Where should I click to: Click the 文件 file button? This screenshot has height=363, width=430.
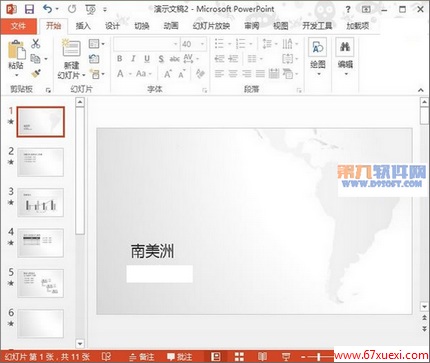click(18, 26)
